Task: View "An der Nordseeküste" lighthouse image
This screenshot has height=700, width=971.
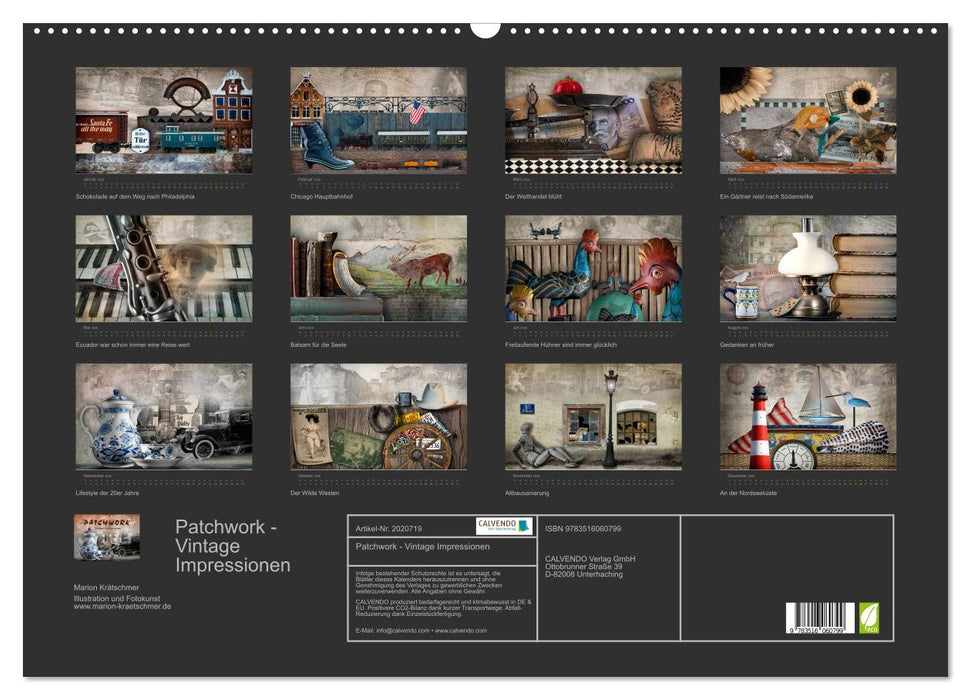Action: click(810, 418)
